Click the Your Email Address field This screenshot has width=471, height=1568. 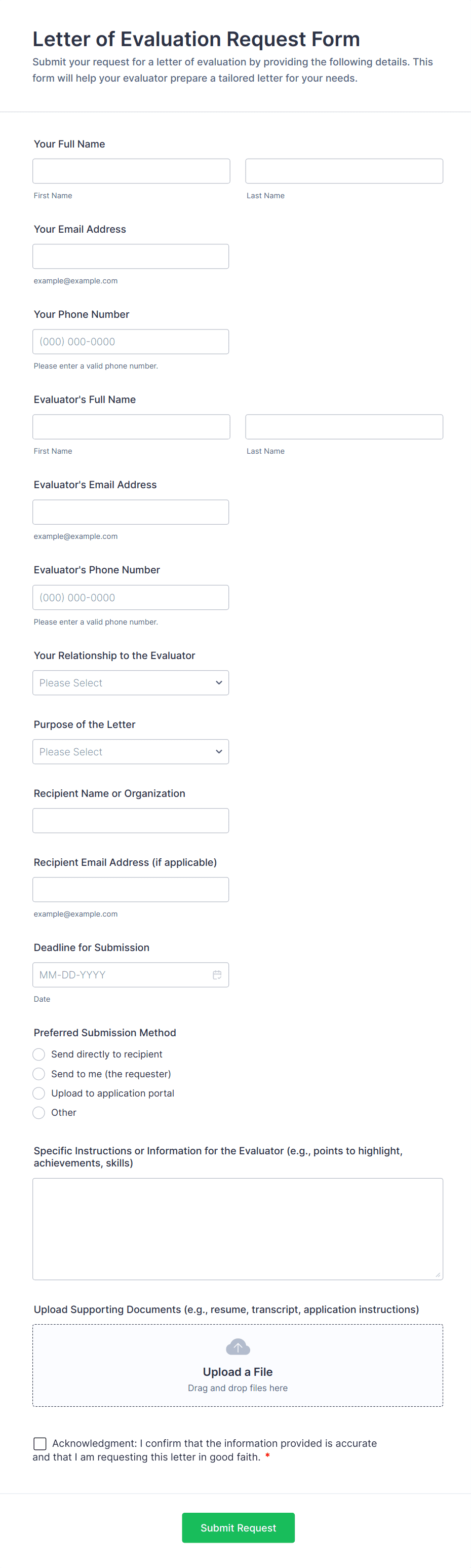click(x=131, y=256)
